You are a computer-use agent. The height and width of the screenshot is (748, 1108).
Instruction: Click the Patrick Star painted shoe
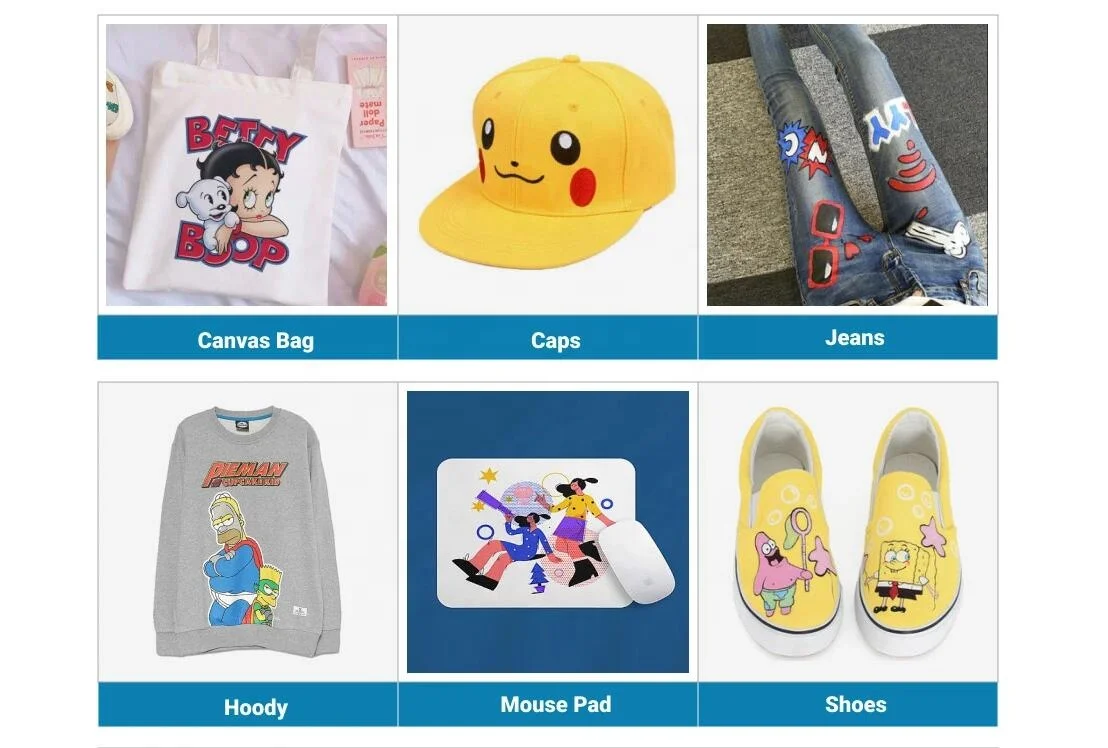pyautogui.click(x=789, y=530)
